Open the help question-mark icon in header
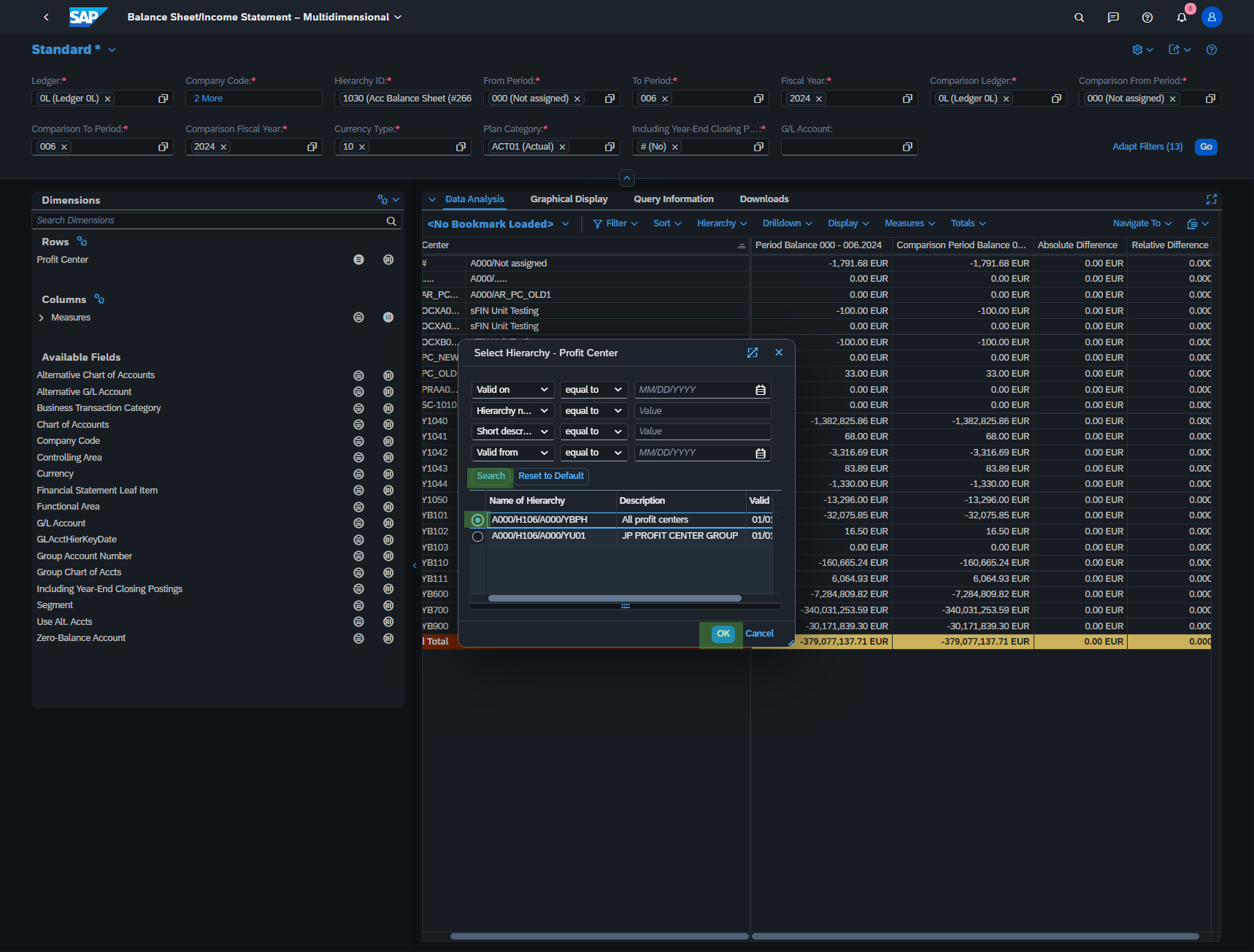This screenshot has height=952, width=1254. [x=1147, y=18]
